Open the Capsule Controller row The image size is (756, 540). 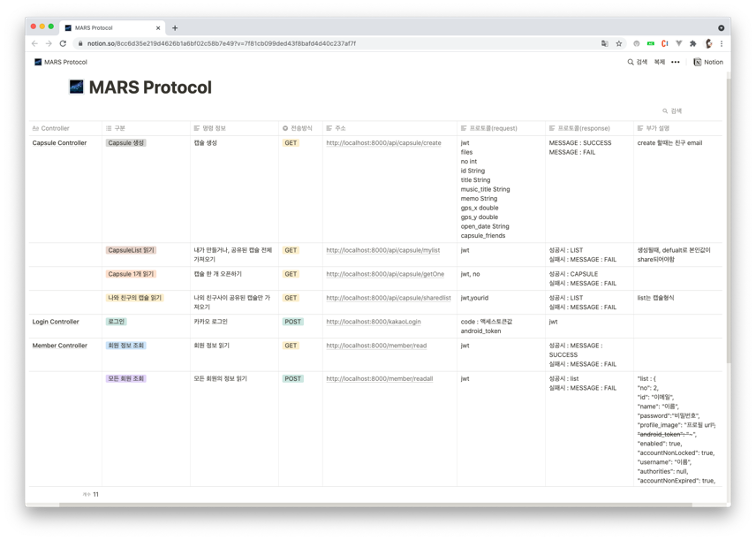(x=59, y=143)
